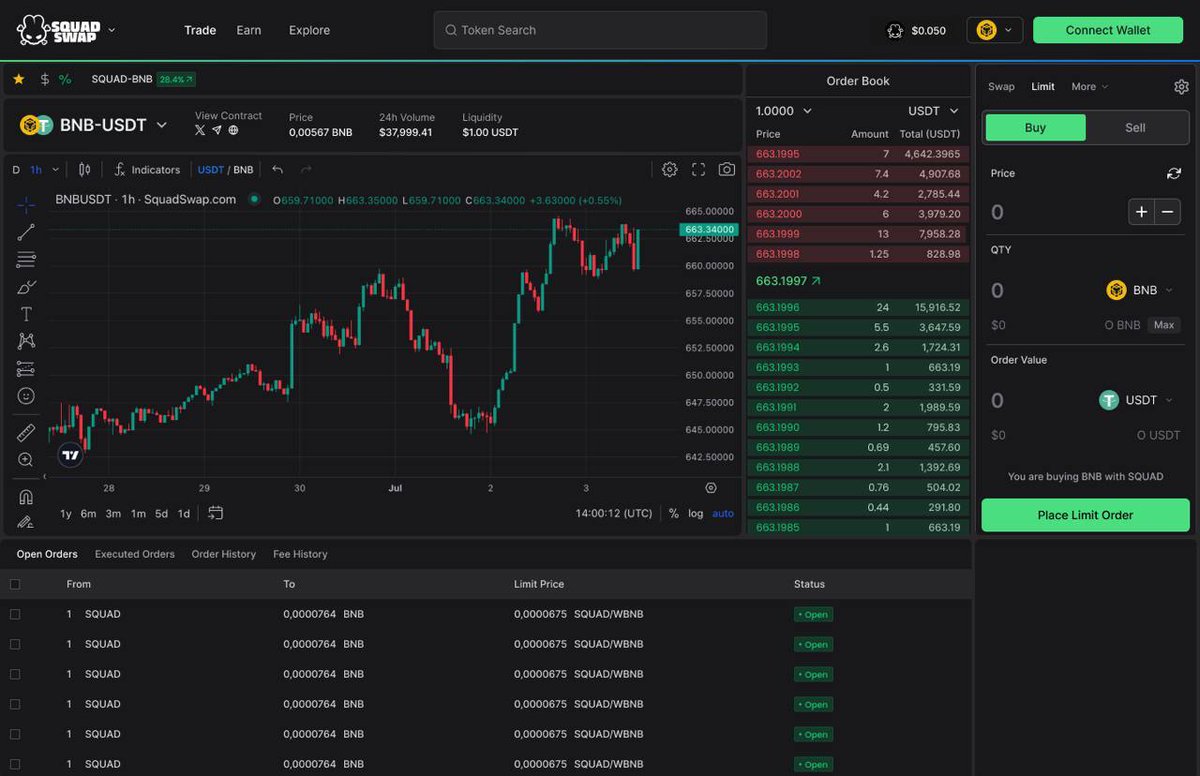Toggle auto scale on chart
Image resolution: width=1200 pixels, height=776 pixels.
coord(723,513)
